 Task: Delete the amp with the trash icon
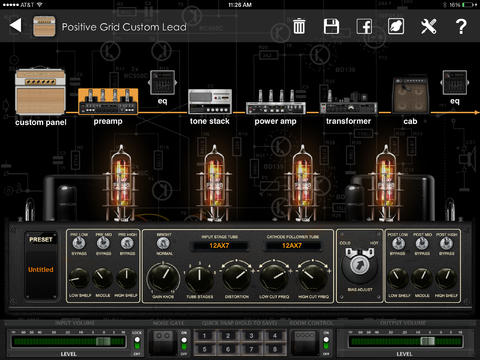[299, 26]
